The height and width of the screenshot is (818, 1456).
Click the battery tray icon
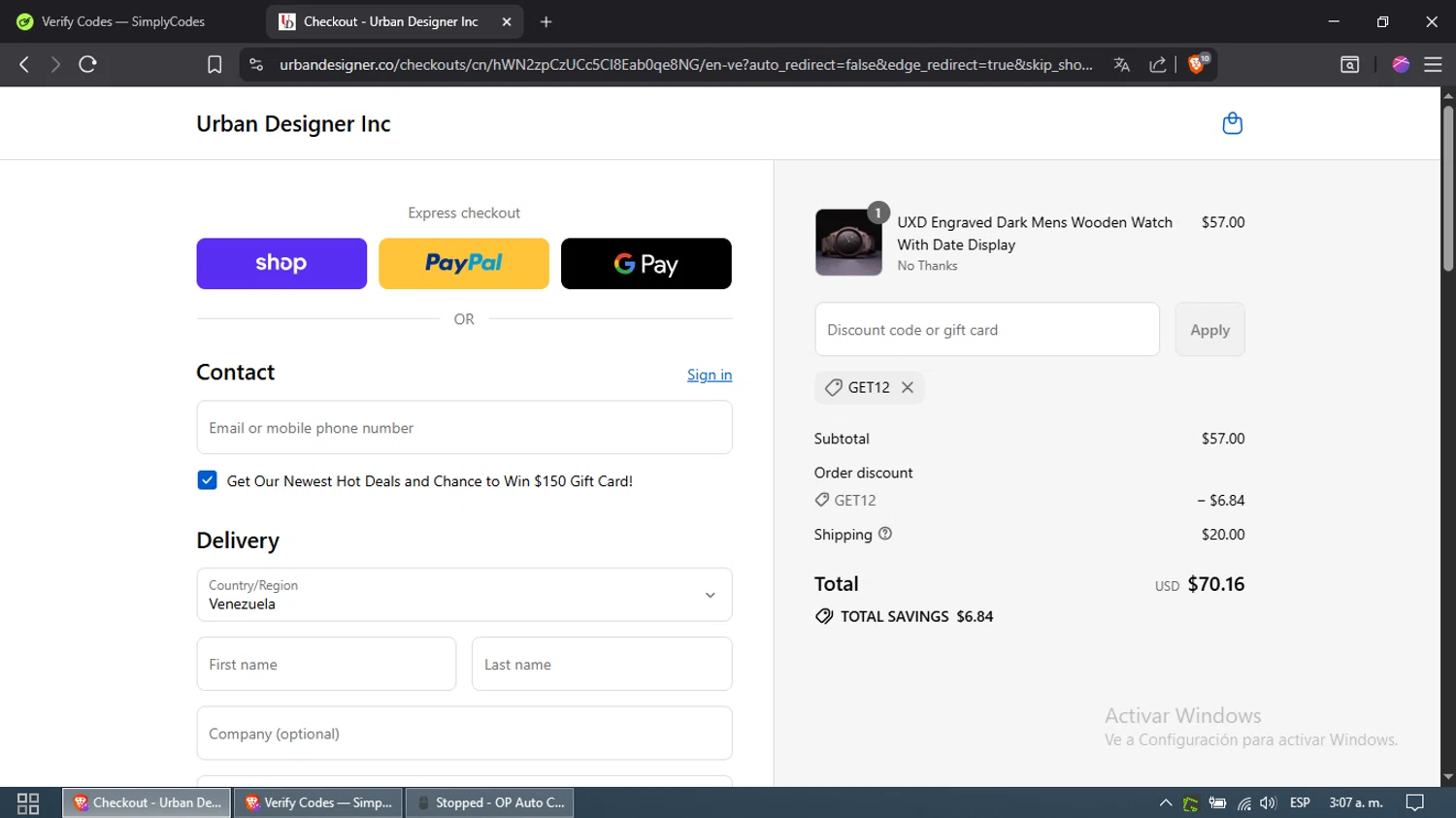(1217, 802)
